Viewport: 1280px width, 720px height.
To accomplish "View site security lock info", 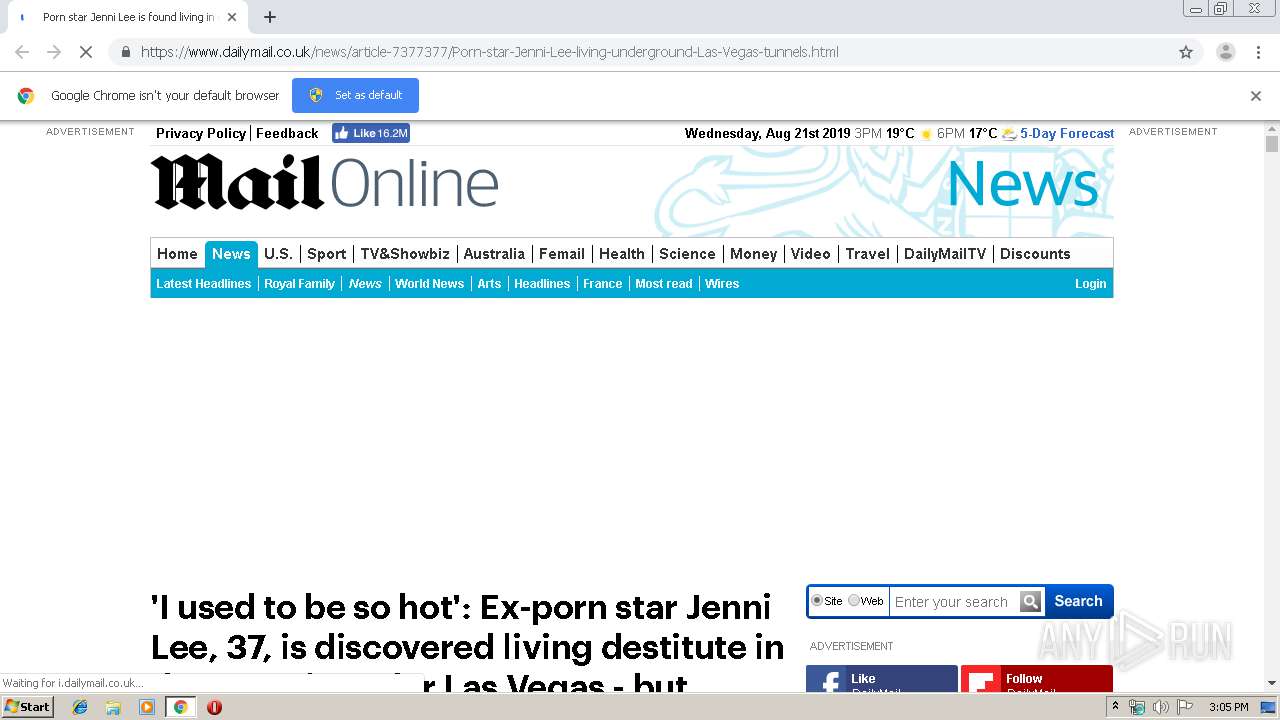I will [124, 52].
